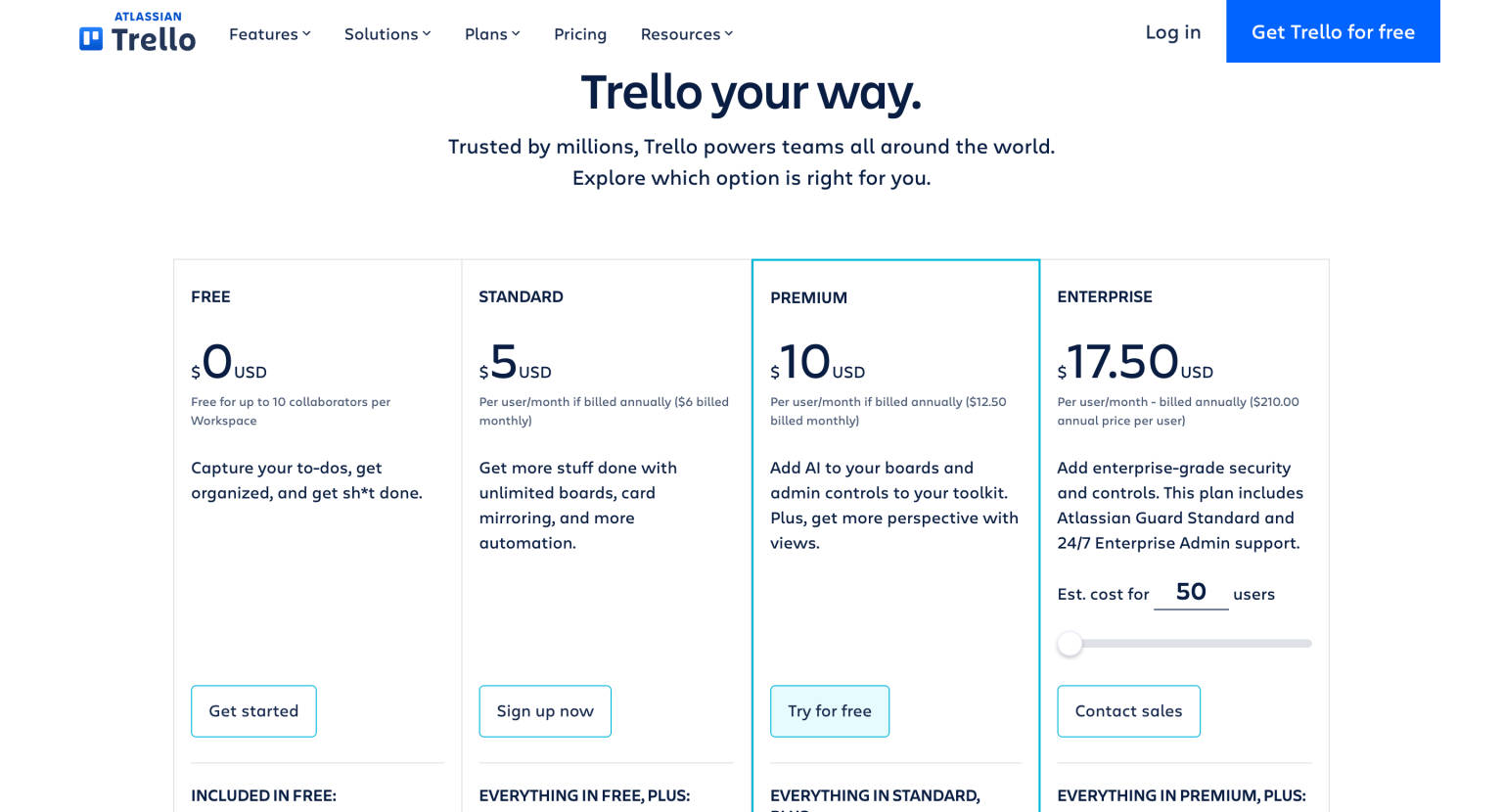The height and width of the screenshot is (812, 1503).
Task: Click the Log in link
Action: 1172,31
